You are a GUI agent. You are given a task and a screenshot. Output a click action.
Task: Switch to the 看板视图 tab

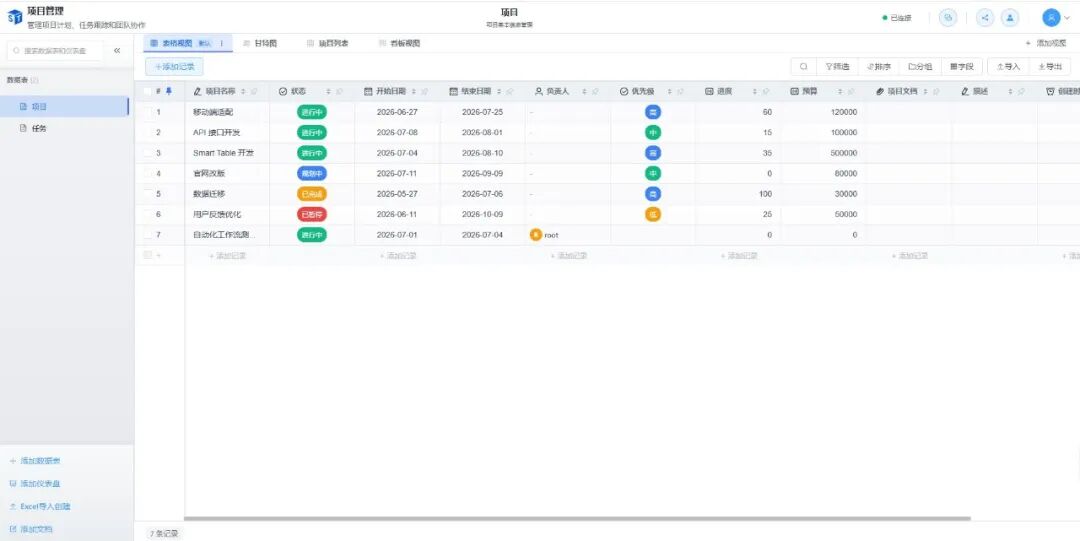399,43
